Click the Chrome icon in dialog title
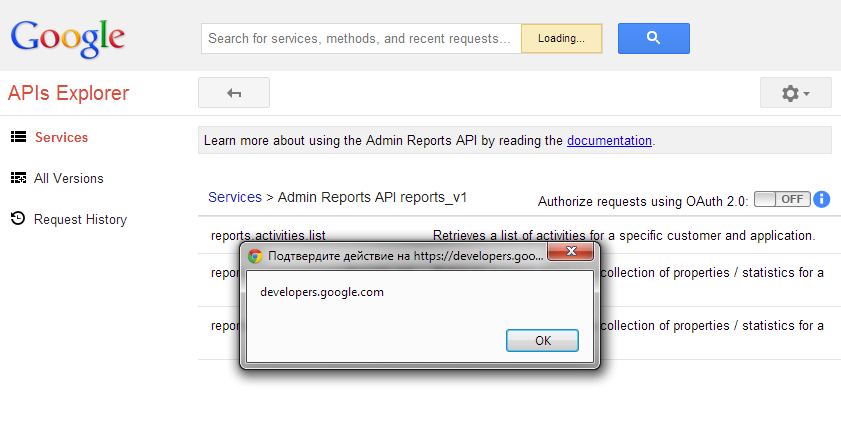 [x=255, y=256]
